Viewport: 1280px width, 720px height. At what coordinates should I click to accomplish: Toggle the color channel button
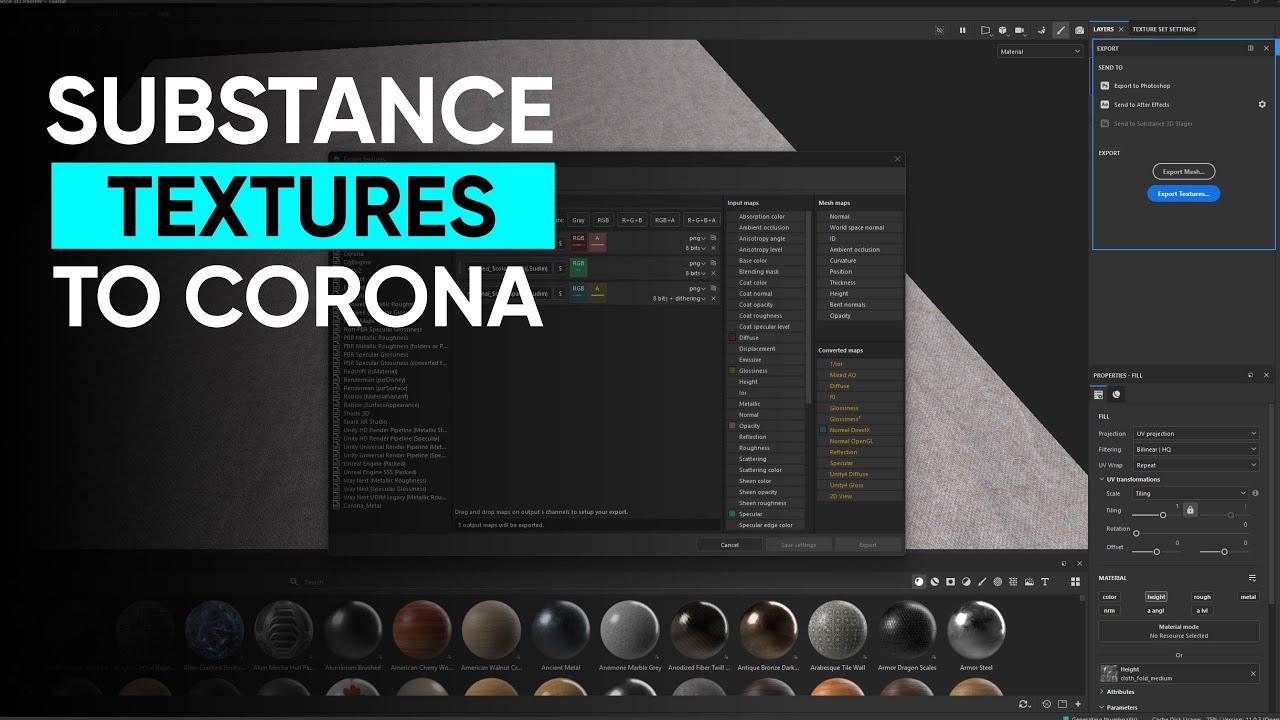coord(1110,597)
